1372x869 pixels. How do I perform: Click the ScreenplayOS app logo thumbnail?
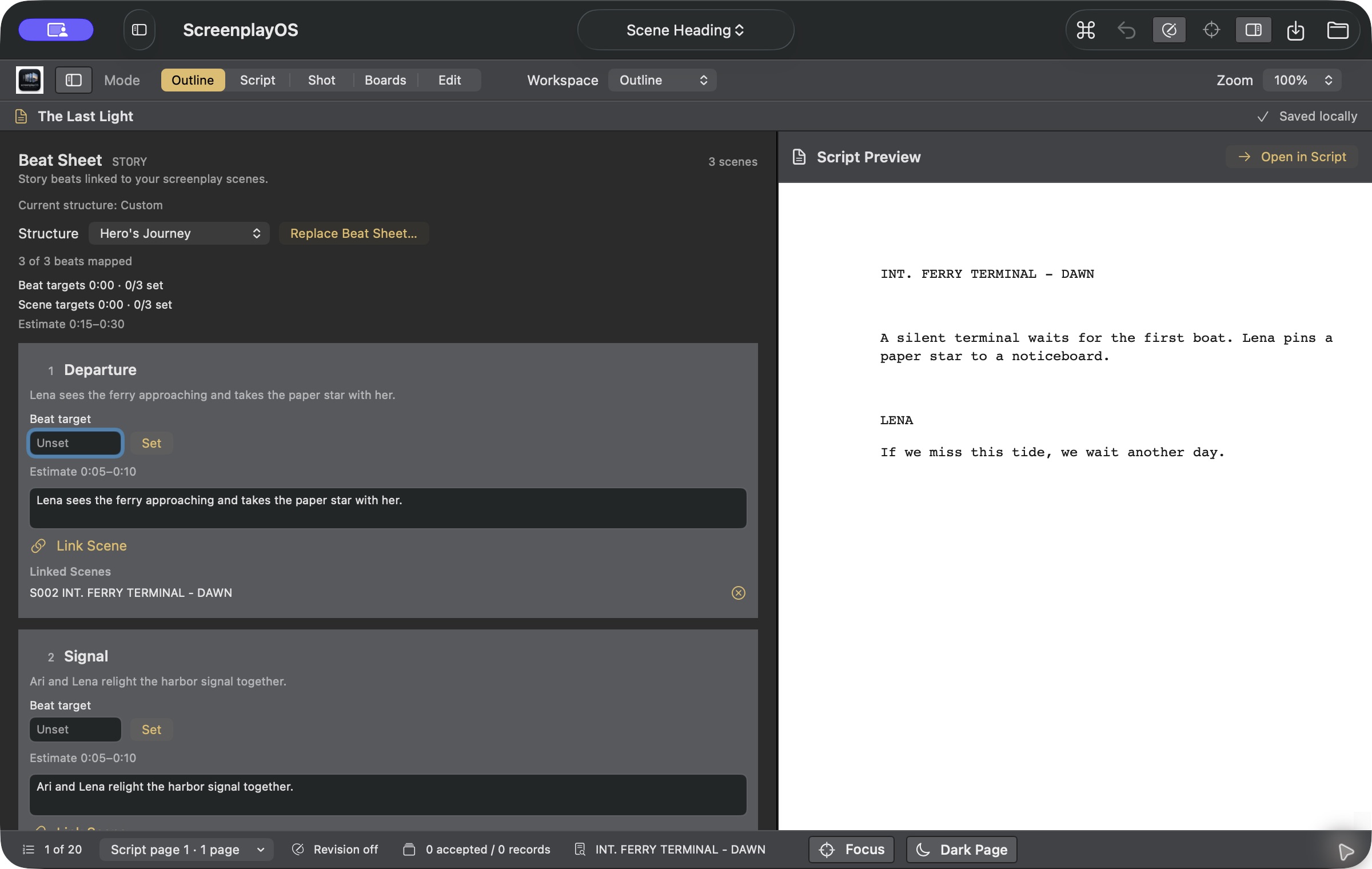click(x=30, y=80)
